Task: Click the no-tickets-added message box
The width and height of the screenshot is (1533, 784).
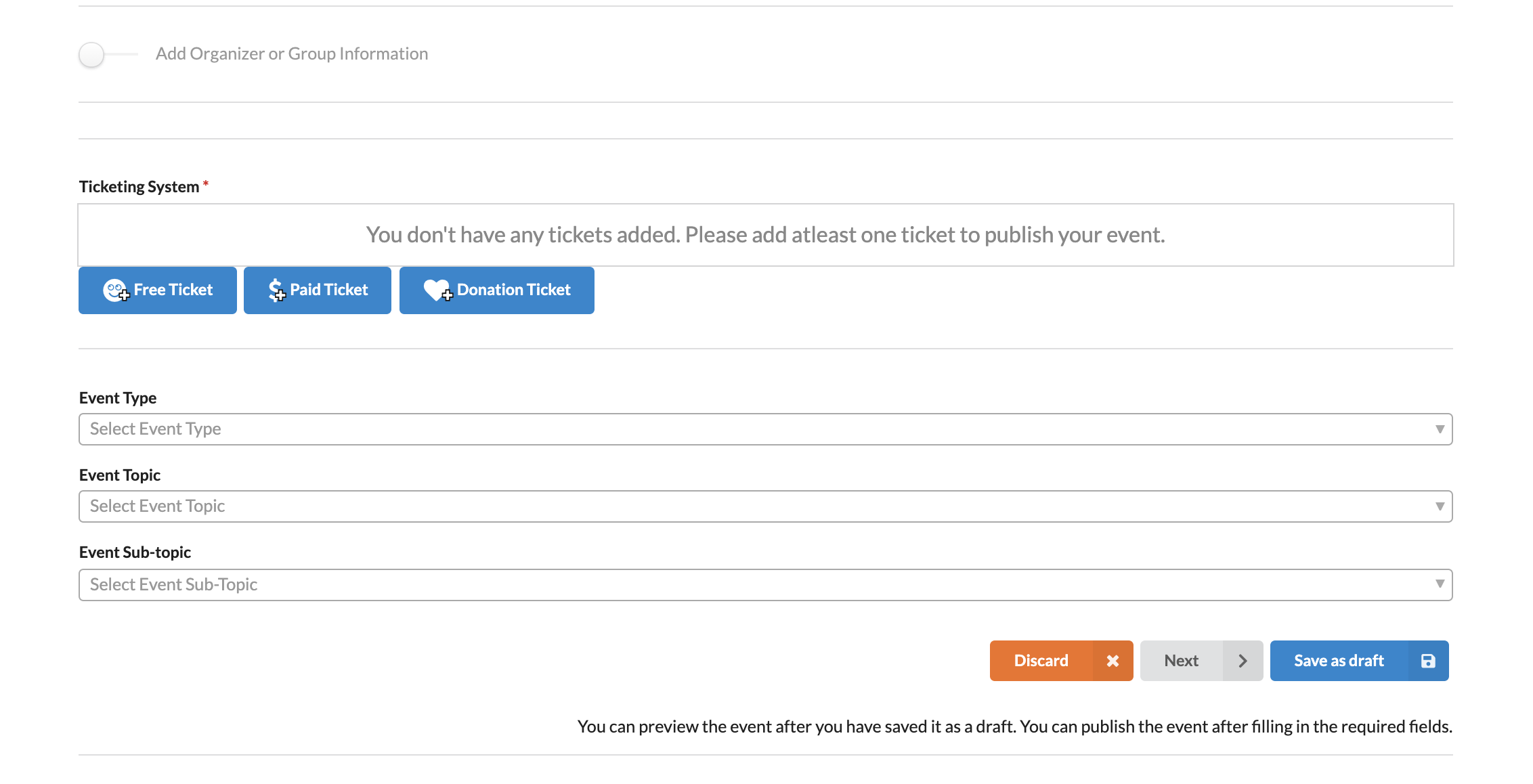Action: tap(766, 235)
